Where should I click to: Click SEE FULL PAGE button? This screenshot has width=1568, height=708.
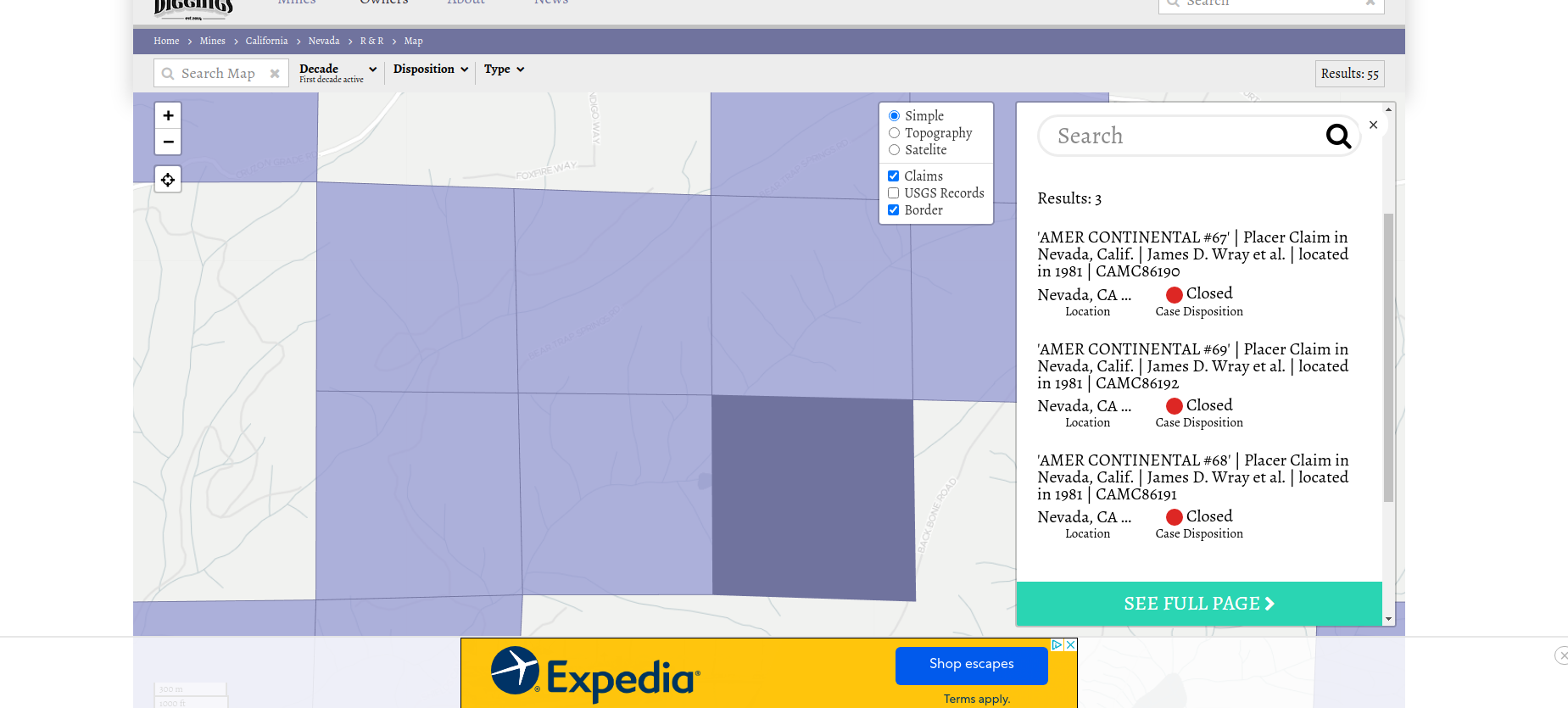(1198, 604)
